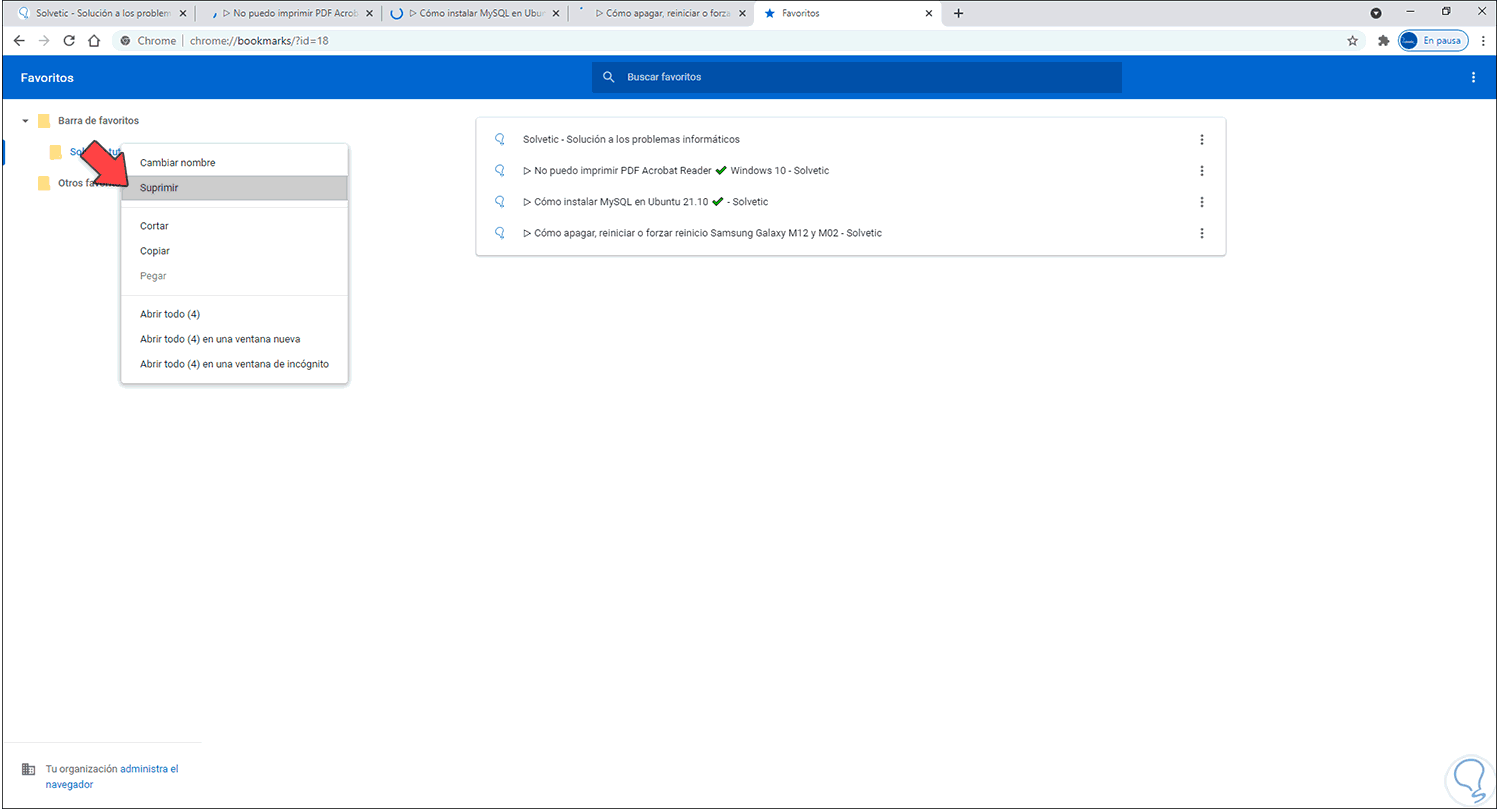Click the forward navigation arrow
1500x809 pixels.
(44, 41)
